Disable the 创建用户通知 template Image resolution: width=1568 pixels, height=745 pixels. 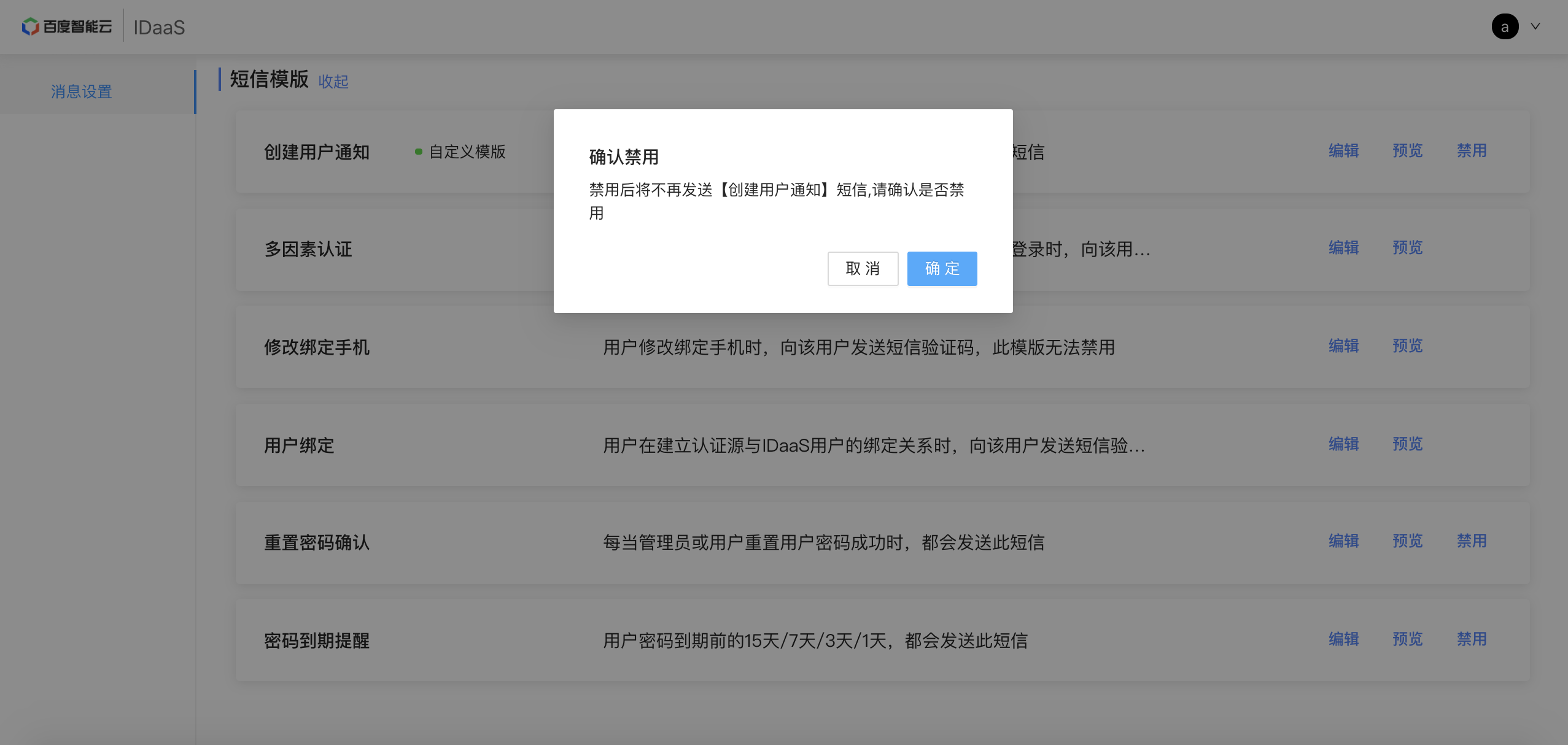click(1472, 150)
